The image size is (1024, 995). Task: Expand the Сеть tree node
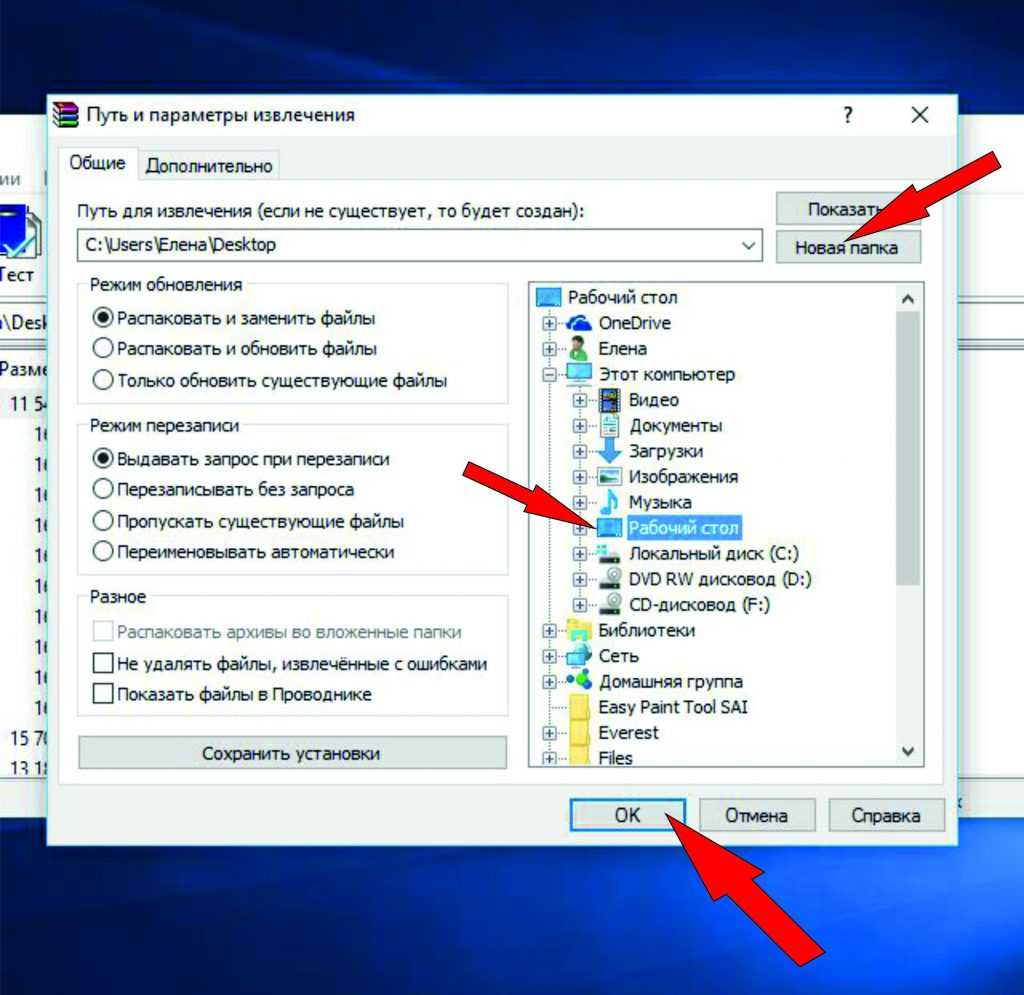(549, 656)
